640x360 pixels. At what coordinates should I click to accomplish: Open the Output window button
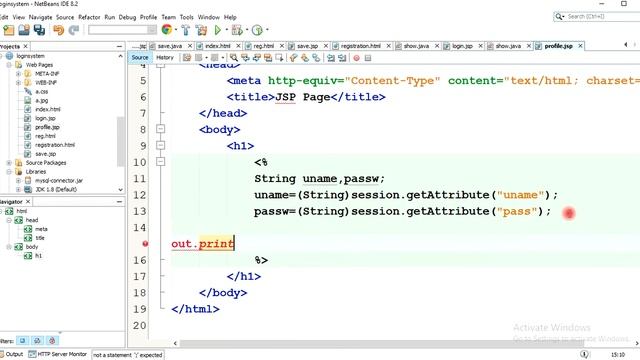(11, 354)
